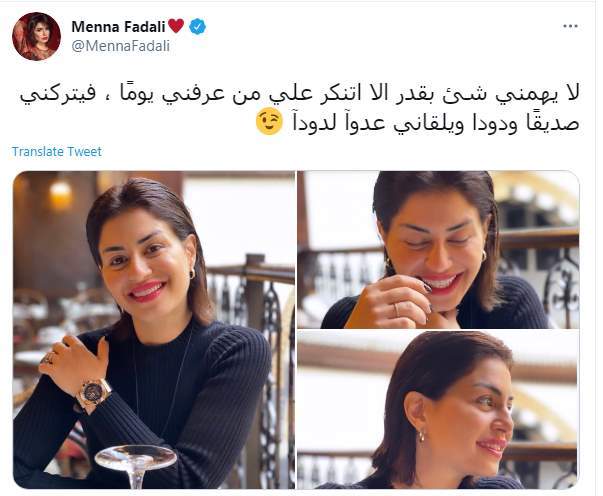Open the top-right photo with hand near mouth
Screen dimensions: 603x496
438,250
